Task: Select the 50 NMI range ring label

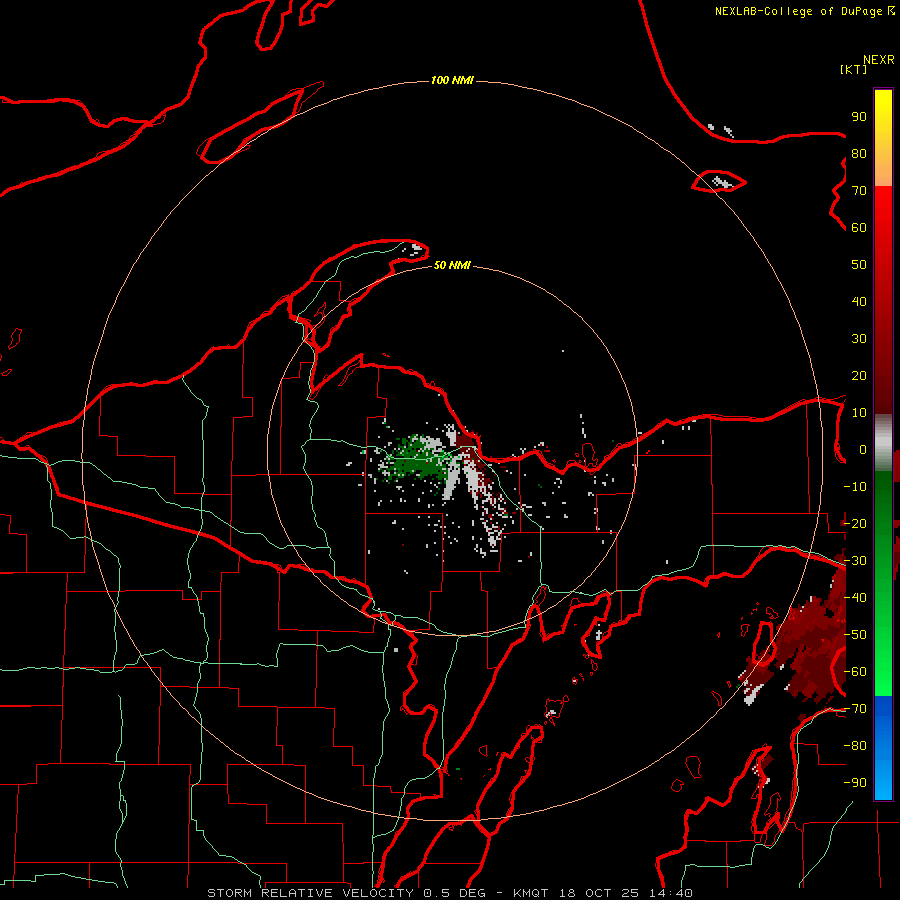Action: click(452, 265)
